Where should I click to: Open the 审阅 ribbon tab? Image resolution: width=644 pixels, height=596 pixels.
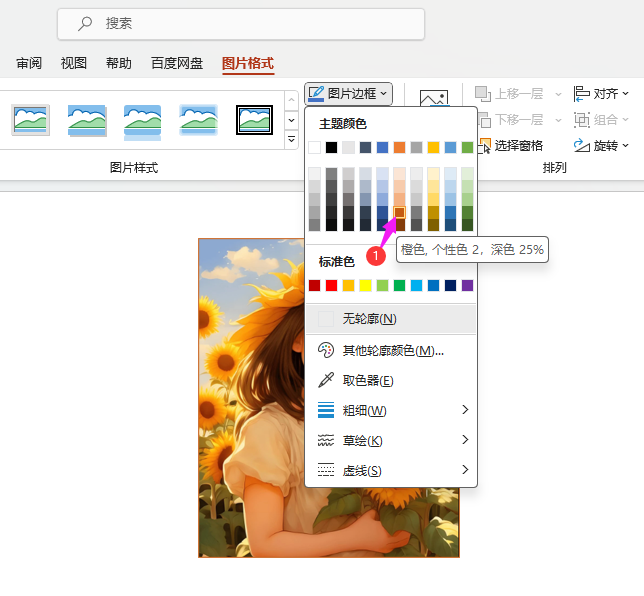point(29,63)
